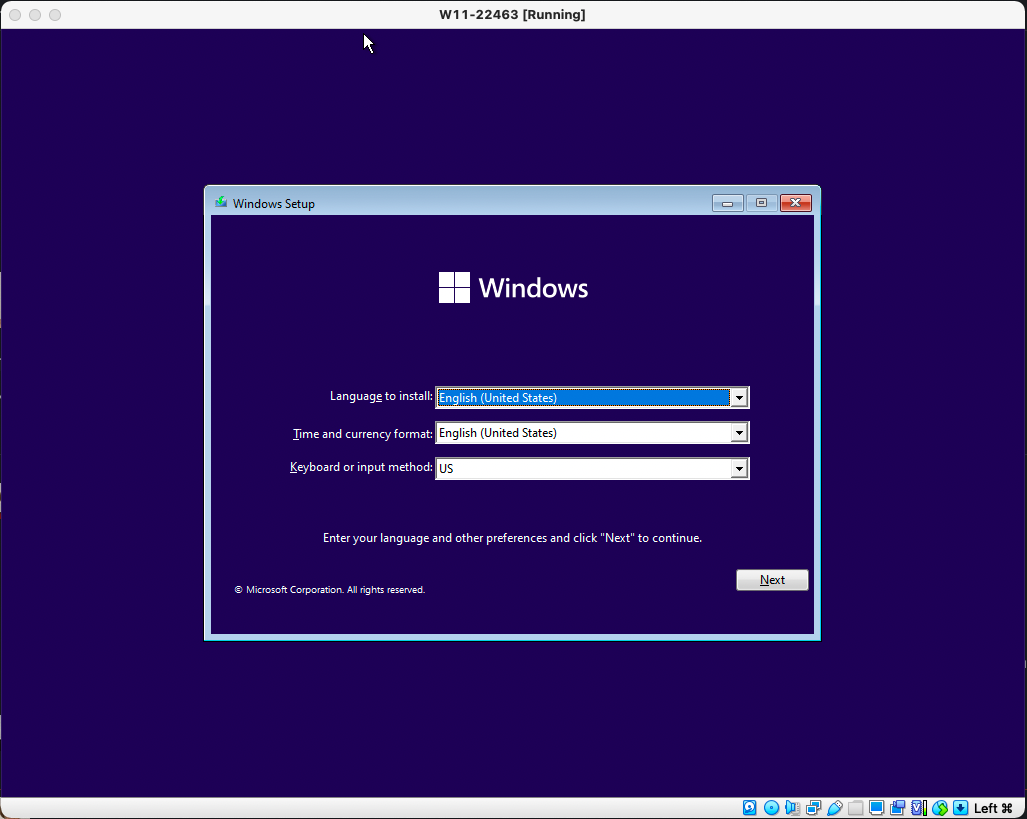Click the keyboard capture arrow indicator
This screenshot has height=819, width=1027.
click(961, 808)
